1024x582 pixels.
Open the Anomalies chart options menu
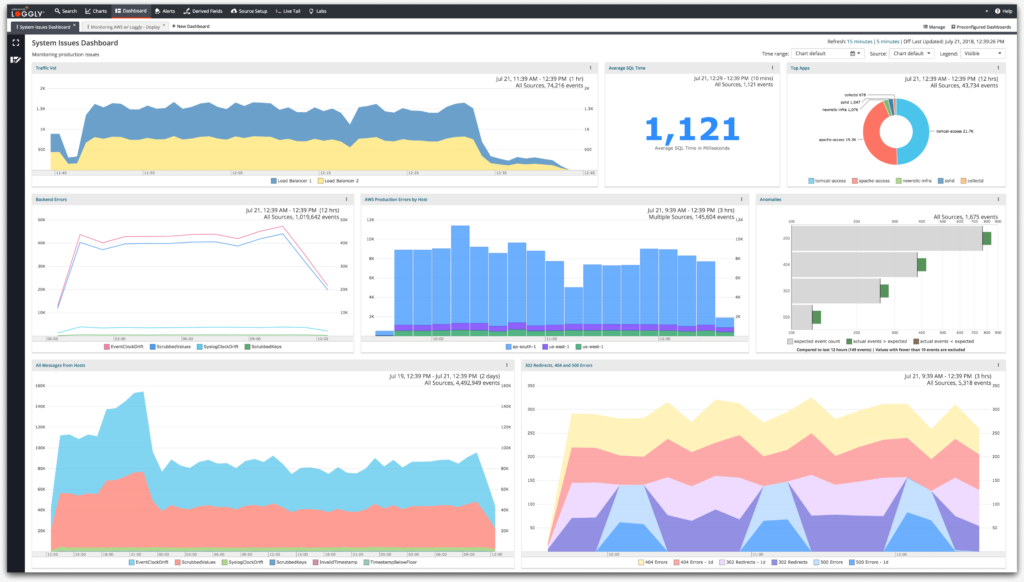(x=998, y=199)
